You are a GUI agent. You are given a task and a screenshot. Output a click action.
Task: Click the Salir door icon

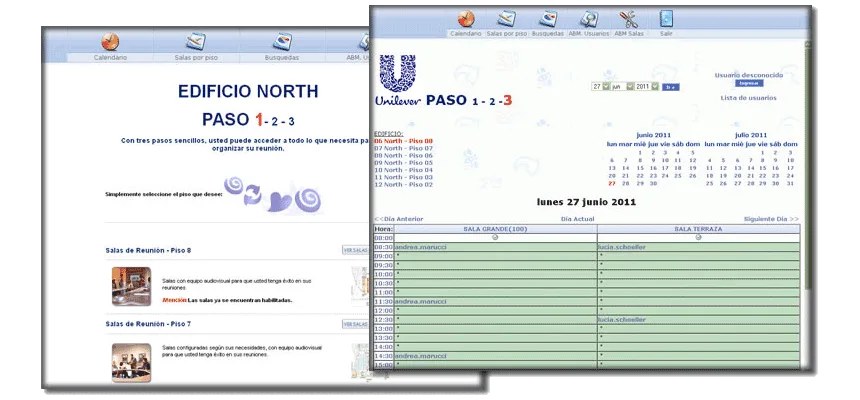666,19
